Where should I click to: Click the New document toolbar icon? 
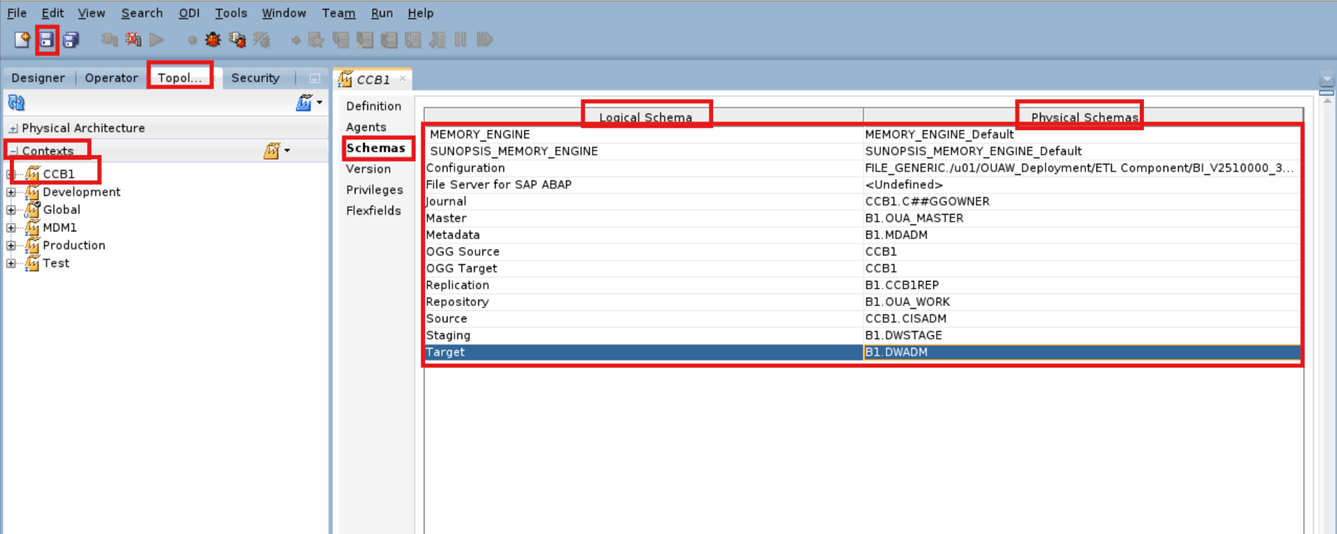(22, 40)
